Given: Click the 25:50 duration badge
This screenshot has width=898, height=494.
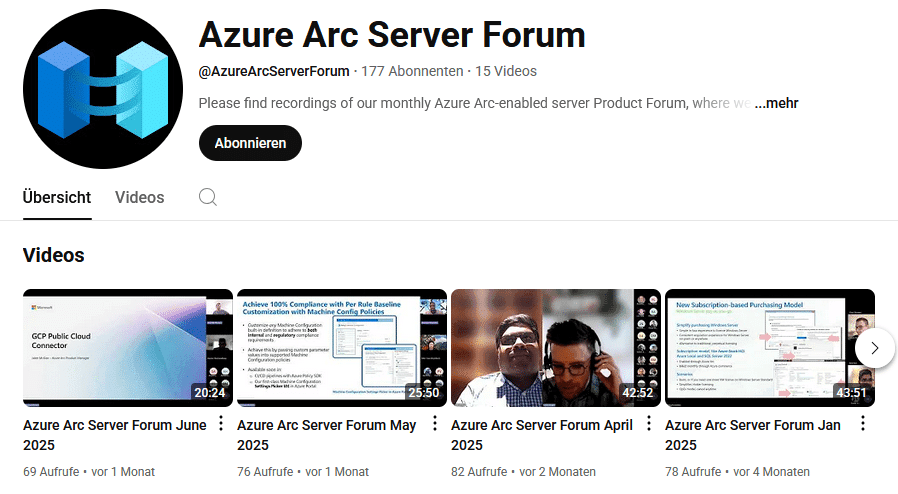Looking at the screenshot, I should coord(424,393).
